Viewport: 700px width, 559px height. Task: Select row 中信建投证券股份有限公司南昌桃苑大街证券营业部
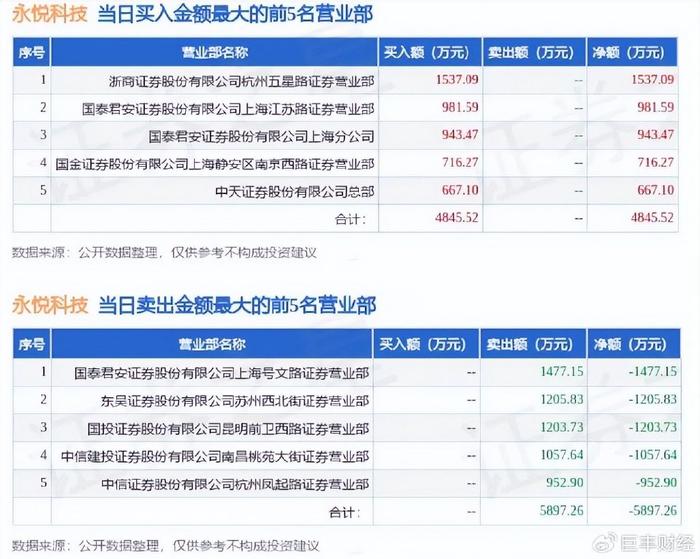click(x=346, y=455)
